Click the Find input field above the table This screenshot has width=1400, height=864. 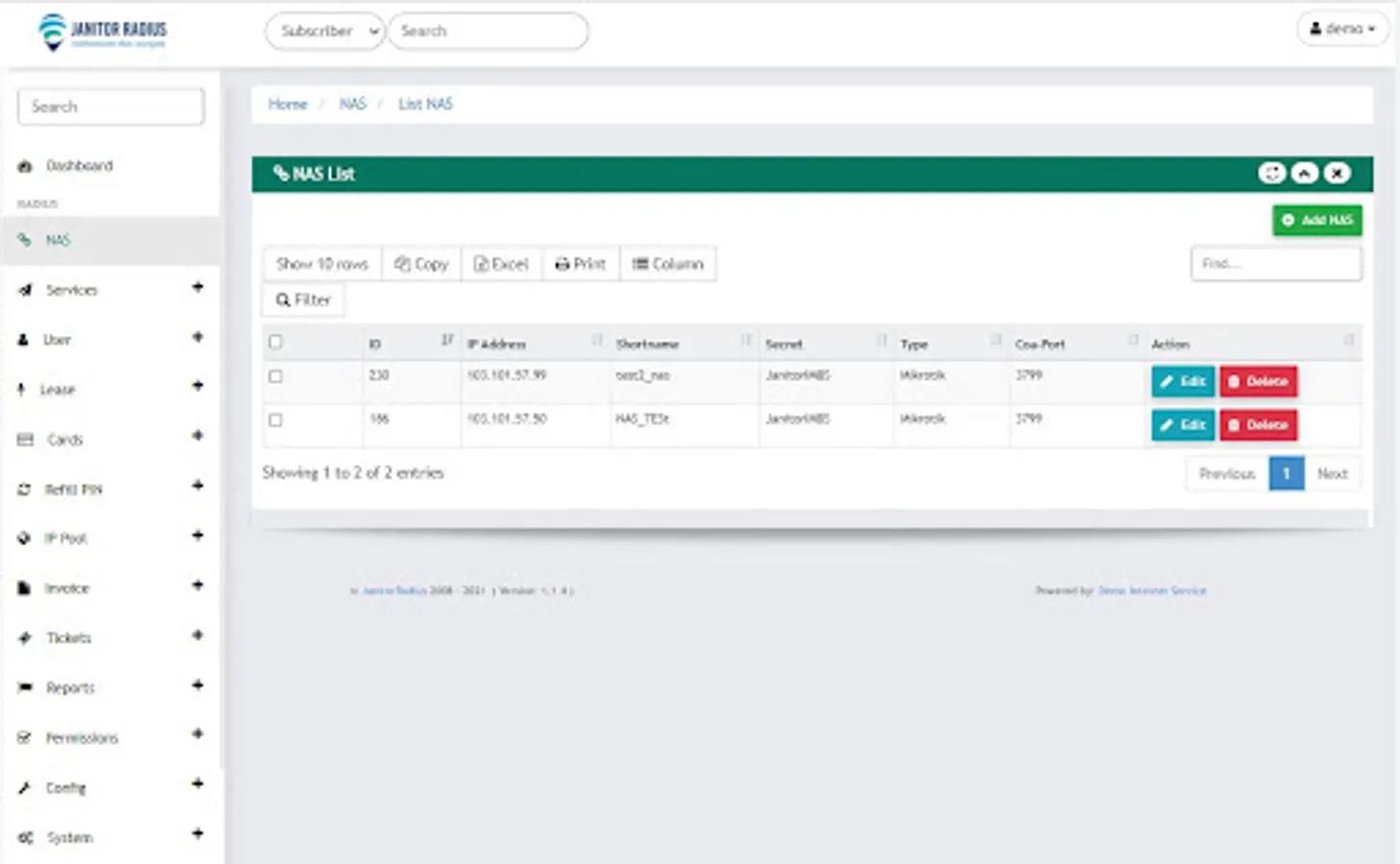point(1275,263)
